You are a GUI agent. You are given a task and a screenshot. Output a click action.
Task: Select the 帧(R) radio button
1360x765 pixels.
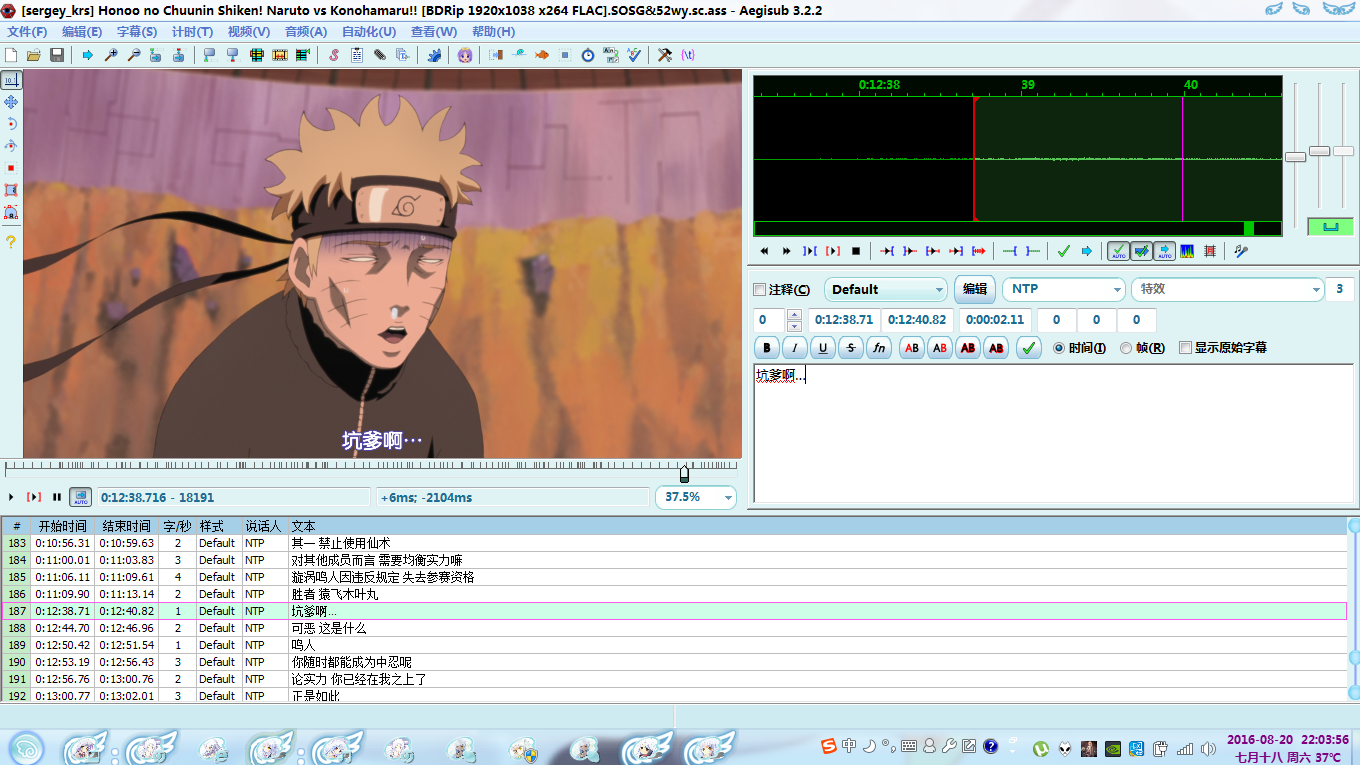(x=1126, y=348)
